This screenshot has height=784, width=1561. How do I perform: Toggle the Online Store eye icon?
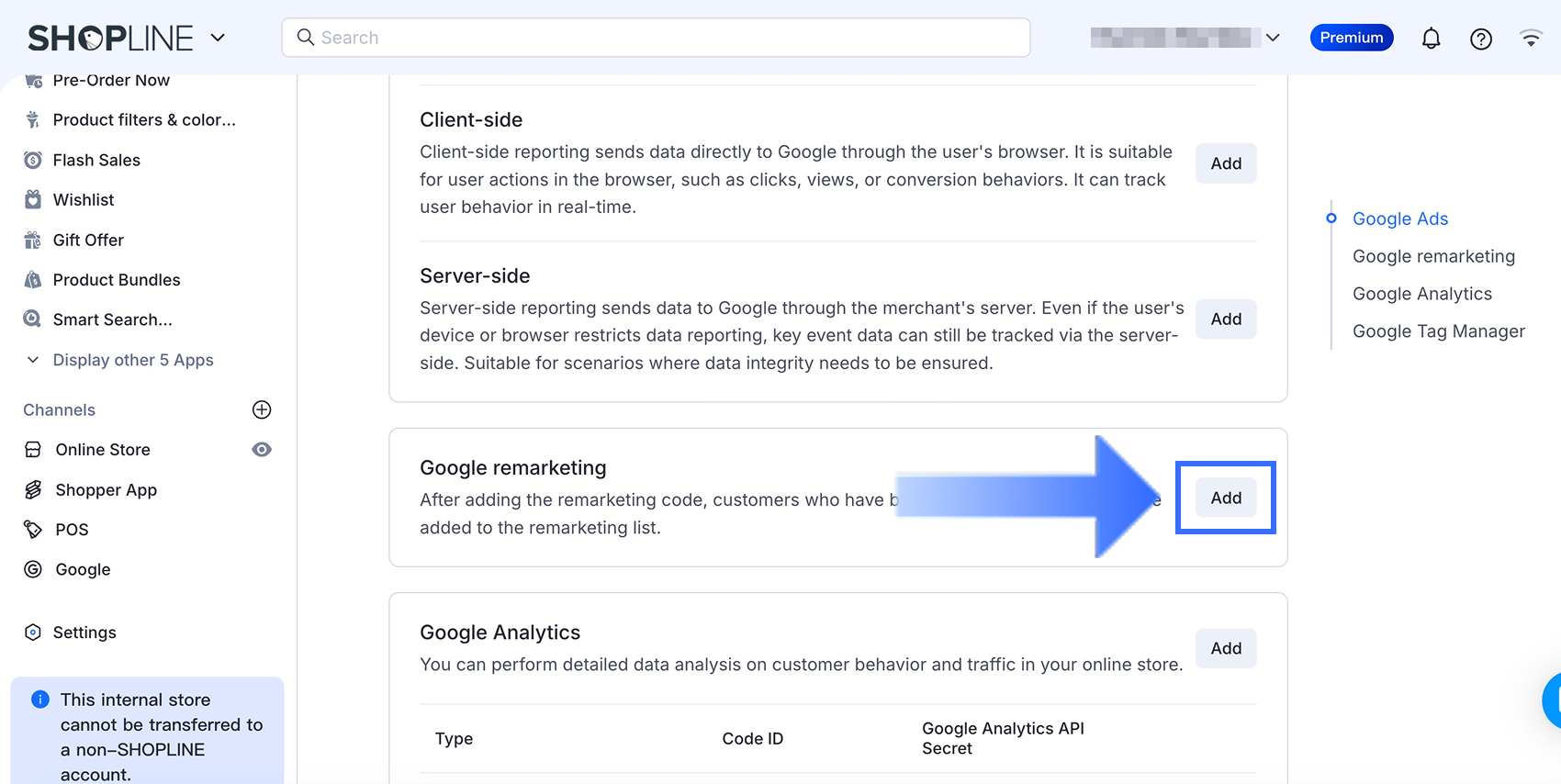click(x=262, y=450)
